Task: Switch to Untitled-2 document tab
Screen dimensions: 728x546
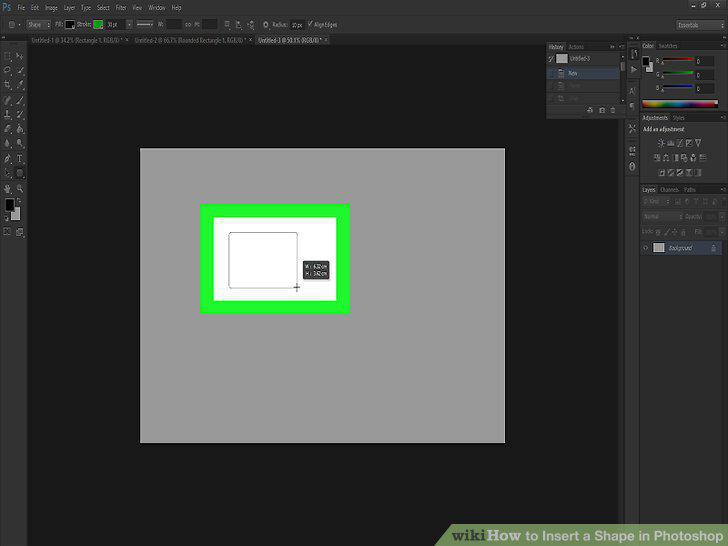Action: click(189, 40)
